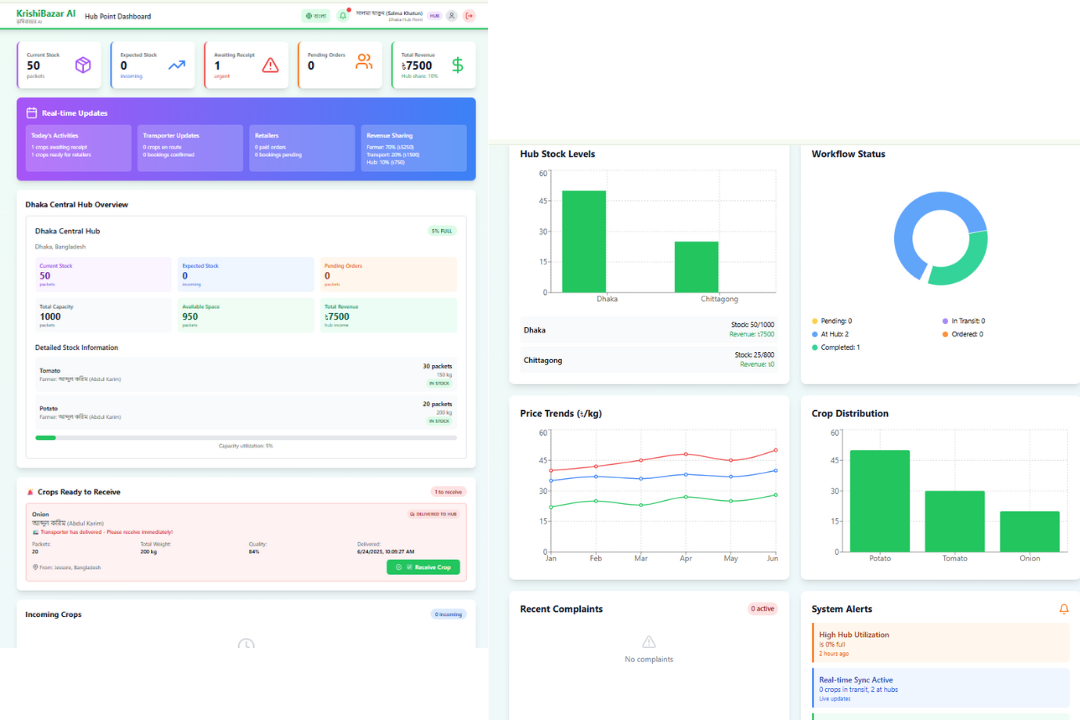Click the hub overview Total Revenue tile
Viewport: 1080px width, 720px height.
(x=388, y=316)
